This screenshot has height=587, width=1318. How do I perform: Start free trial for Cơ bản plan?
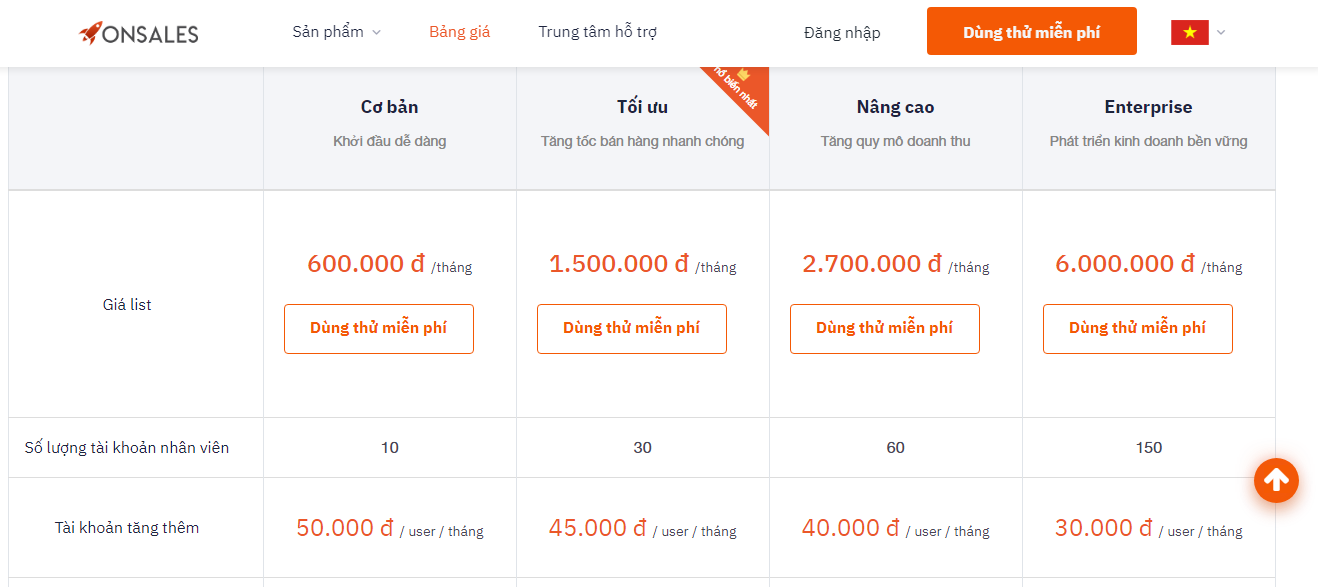coord(378,329)
